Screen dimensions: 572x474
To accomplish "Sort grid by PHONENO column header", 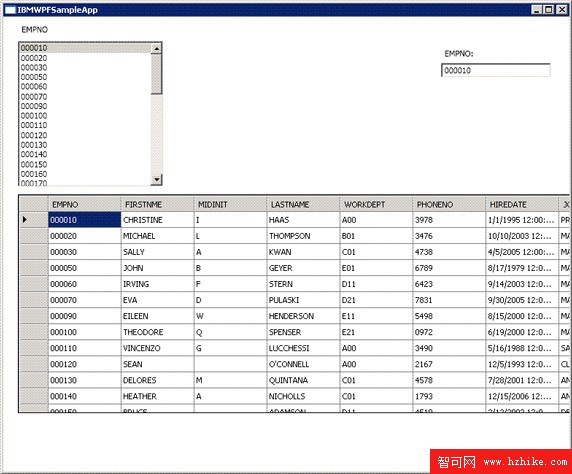I will tap(449, 204).
